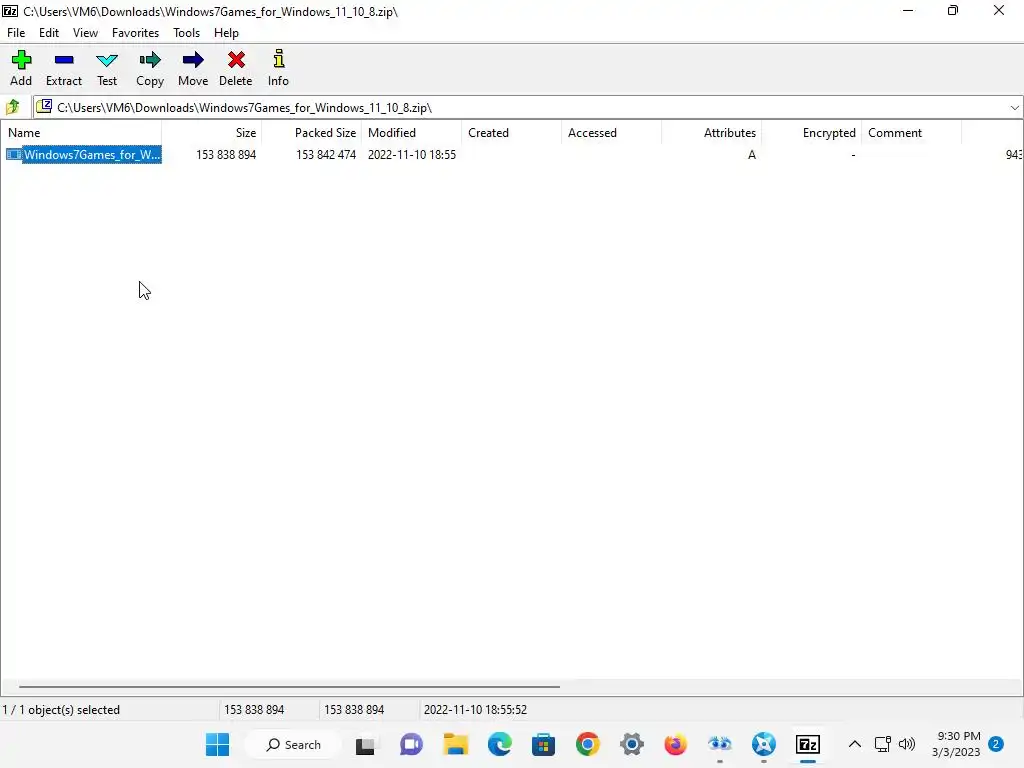Sort by Accessed column header
Screen dimensions: 1024x768
[611, 133]
